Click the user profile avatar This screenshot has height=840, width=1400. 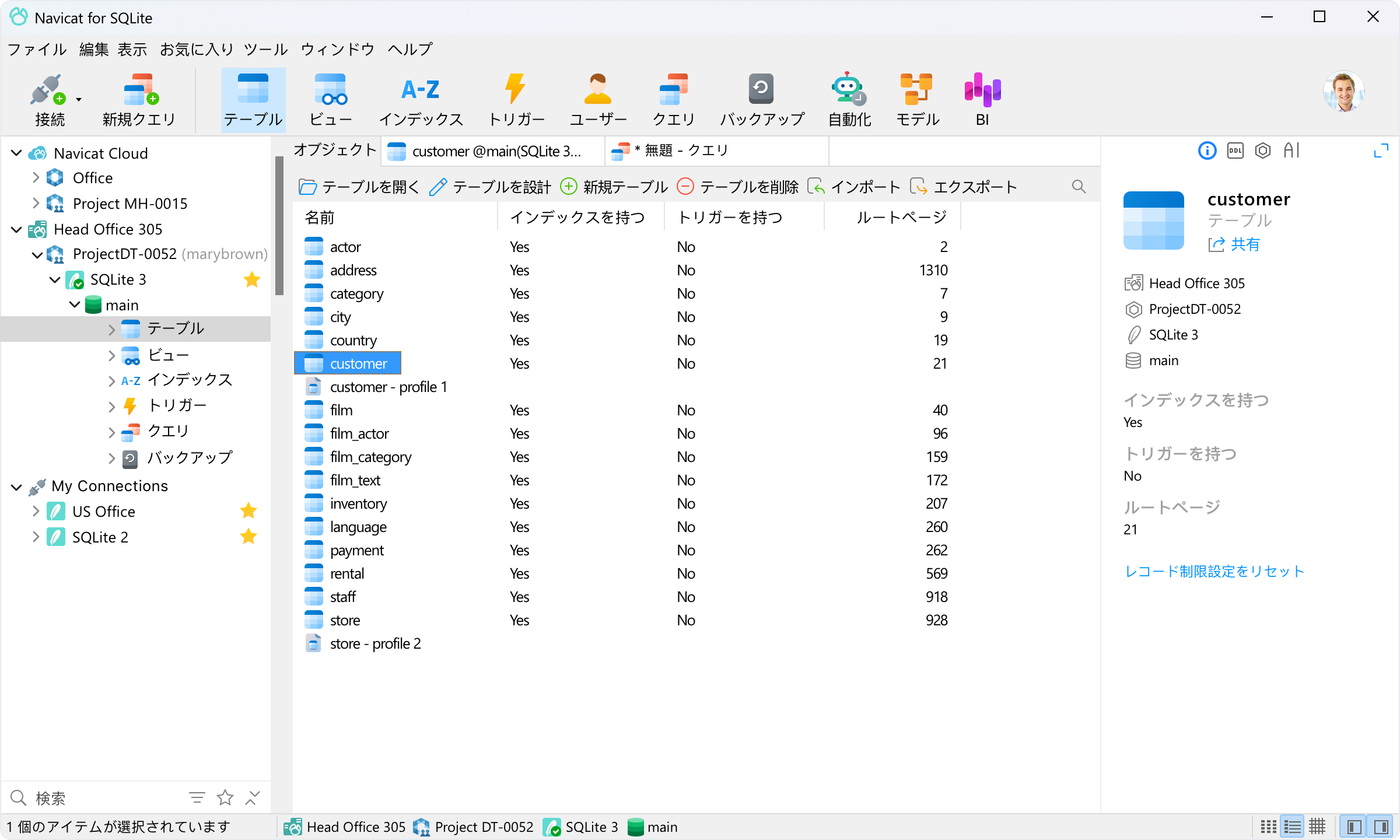point(1343,92)
